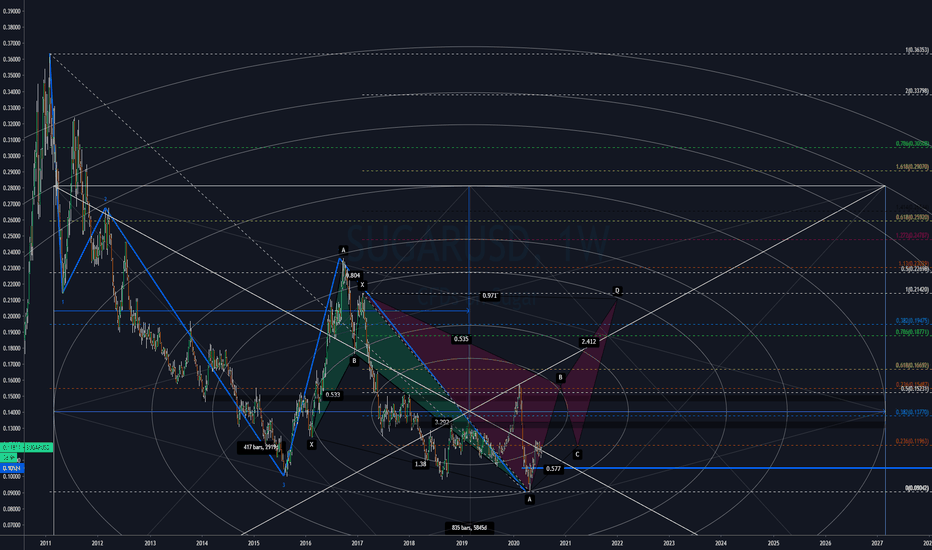Click the 1(0.21420) Fibonacci level label

[x=917, y=290]
